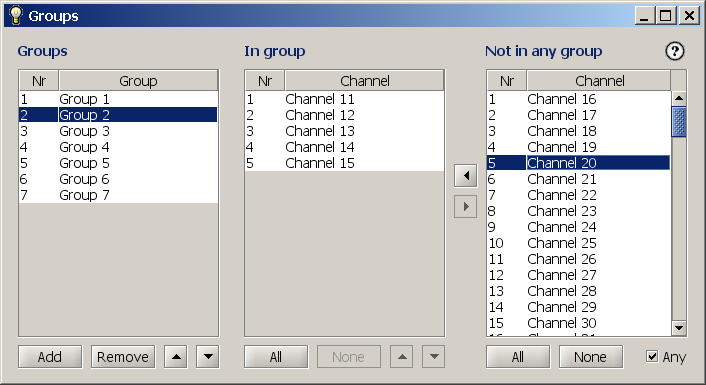Select Channel 17 in ungrouped list

coord(579,115)
